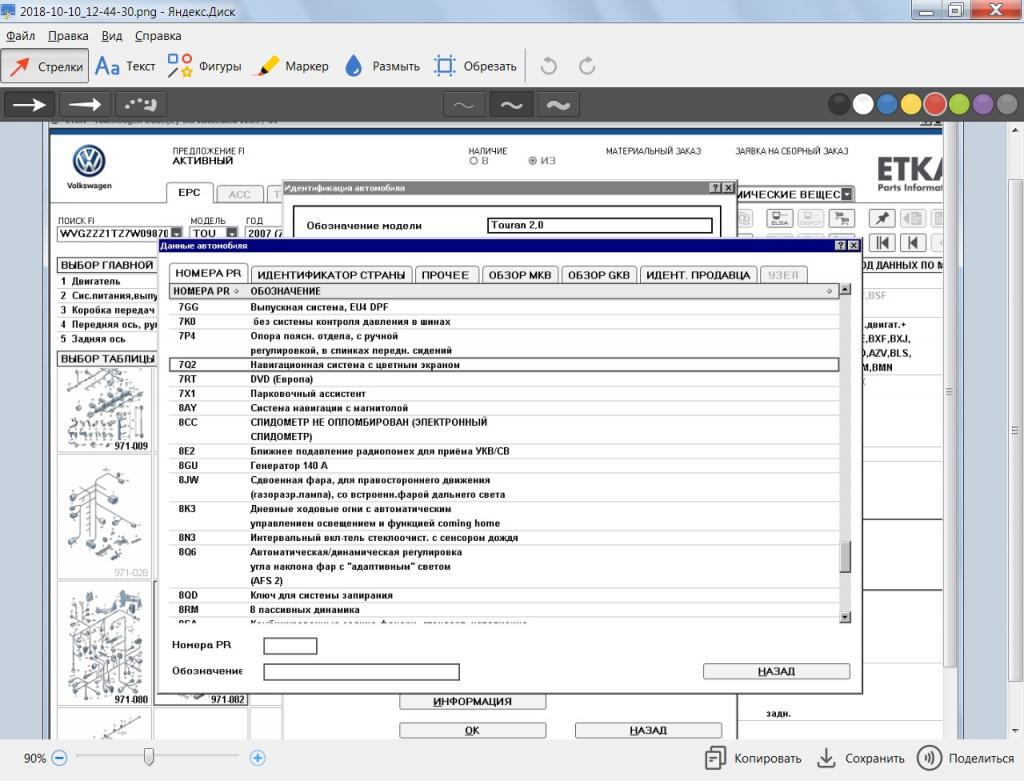Click help icon of Идентификация автомобиля dialog

(x=716, y=188)
